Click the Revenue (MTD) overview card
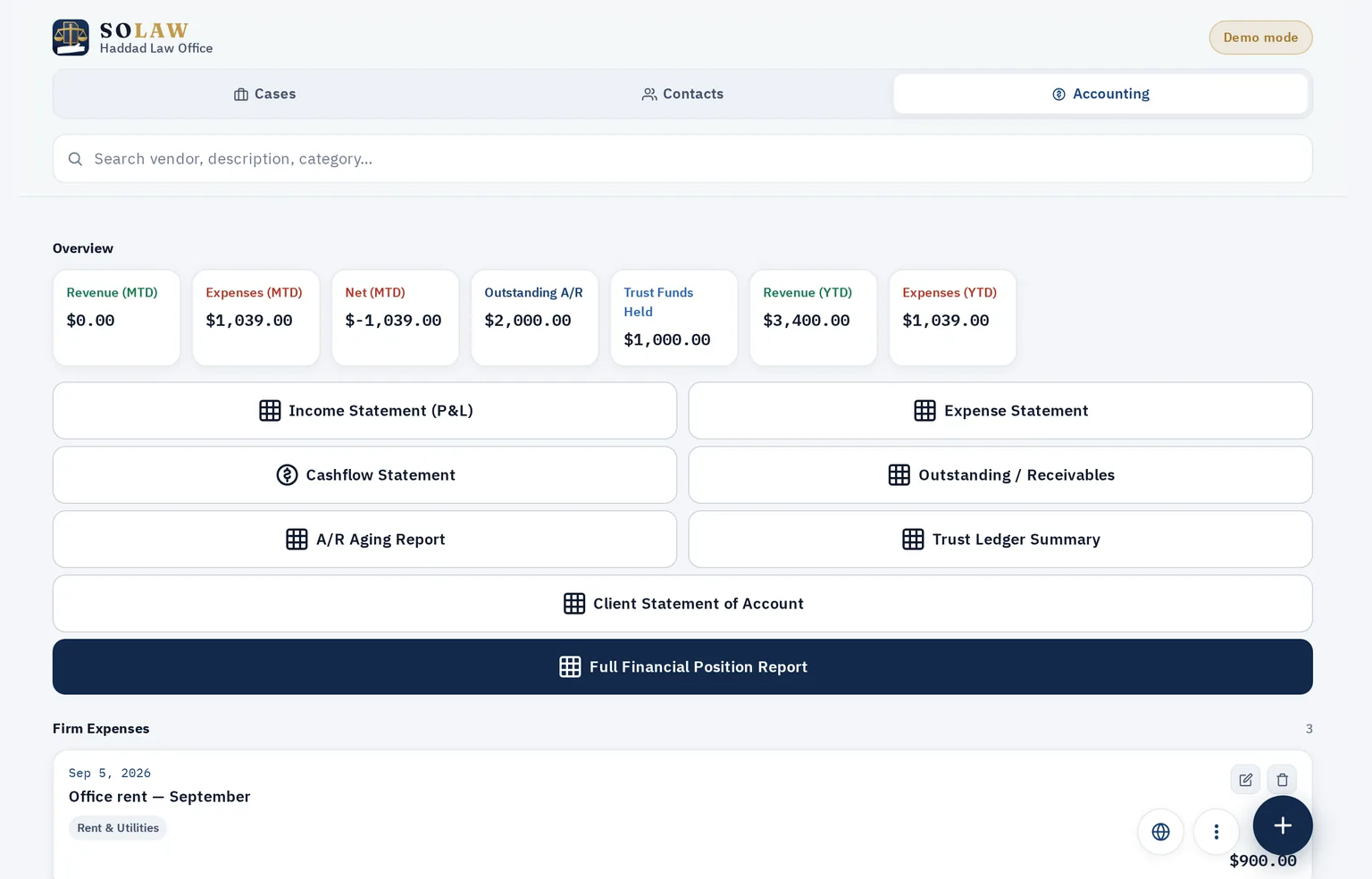The image size is (1372, 879). click(117, 318)
